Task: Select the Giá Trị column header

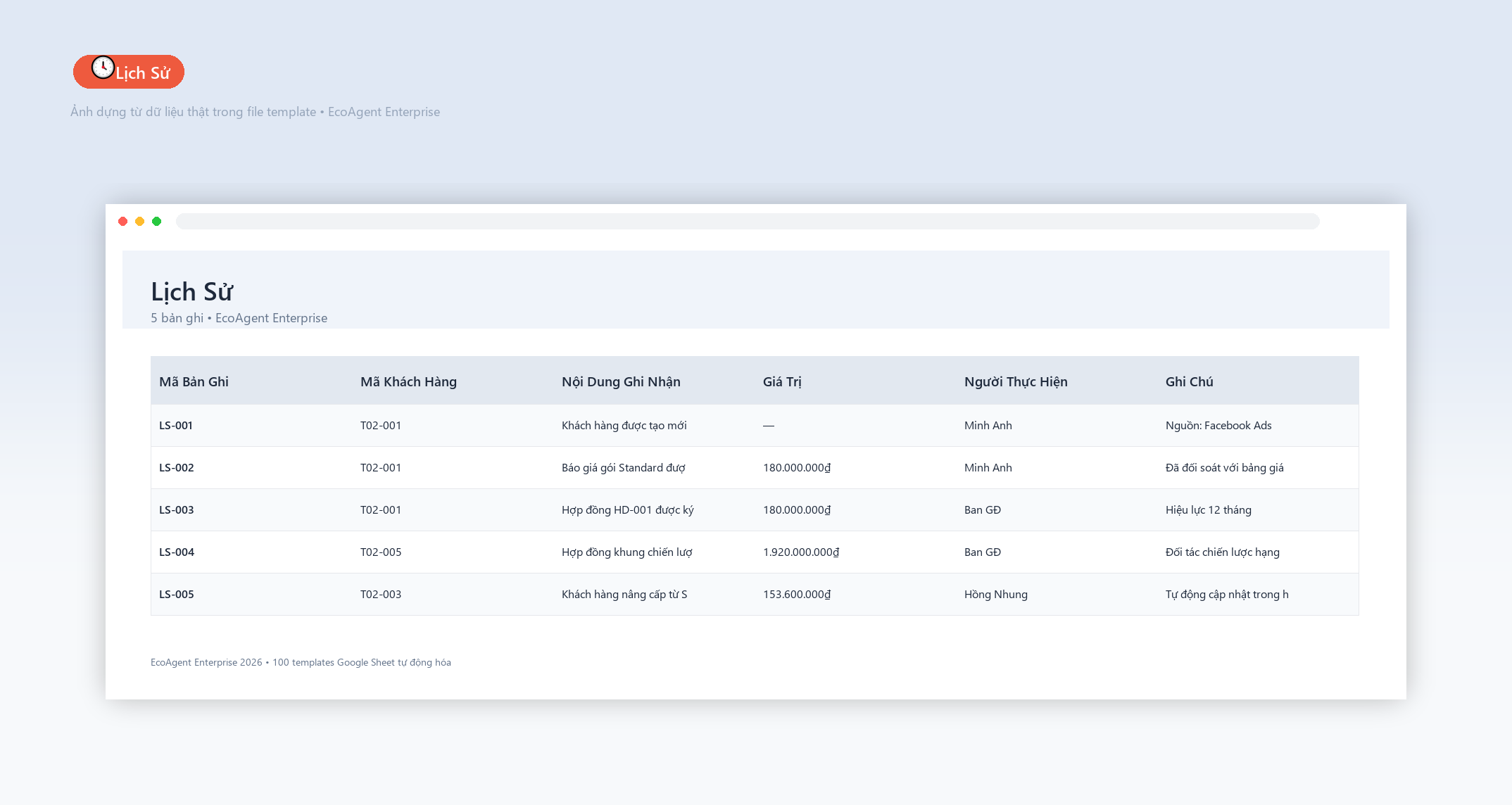Action: tap(782, 381)
